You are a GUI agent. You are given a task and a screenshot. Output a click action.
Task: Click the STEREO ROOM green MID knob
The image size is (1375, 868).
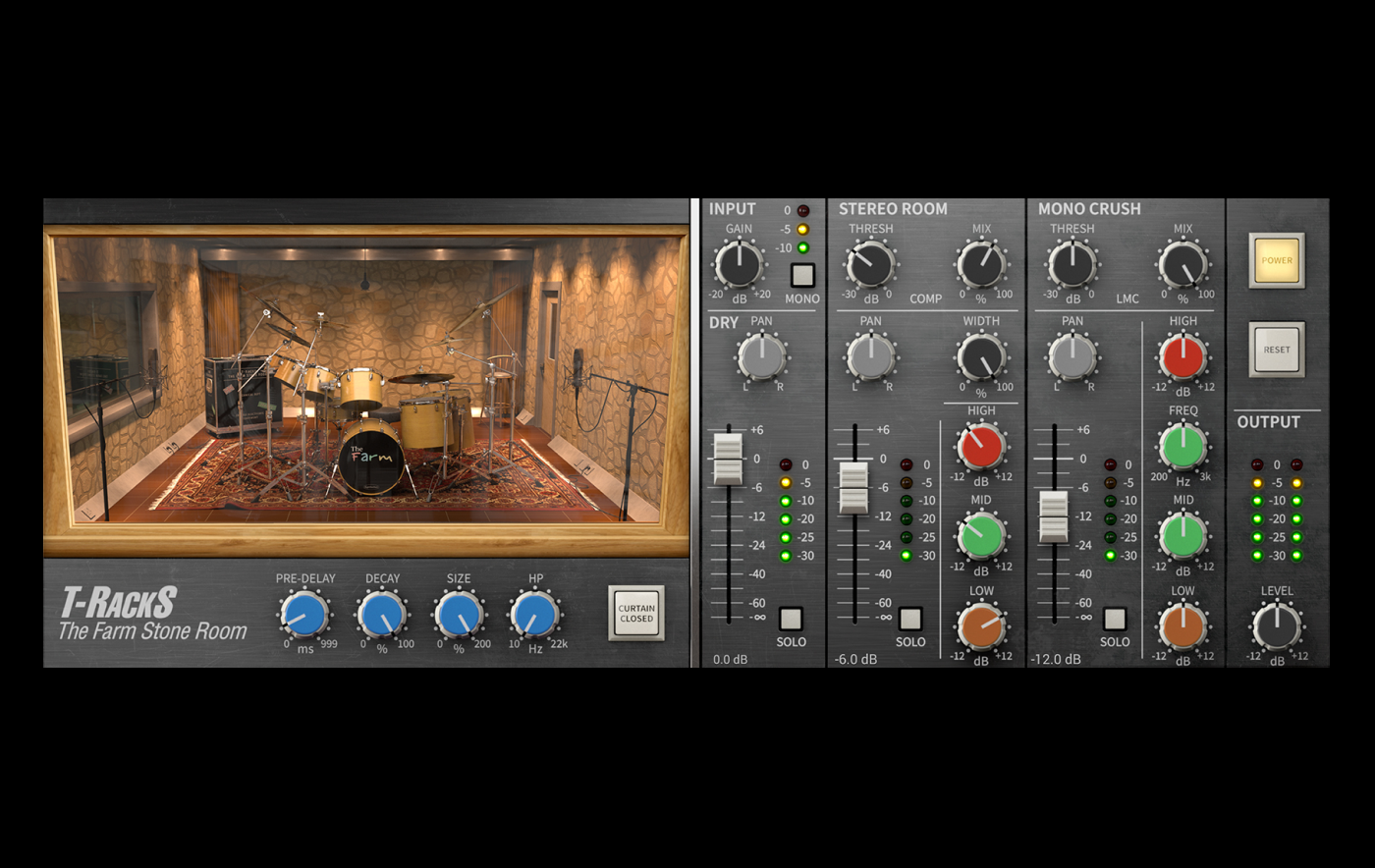tap(981, 536)
